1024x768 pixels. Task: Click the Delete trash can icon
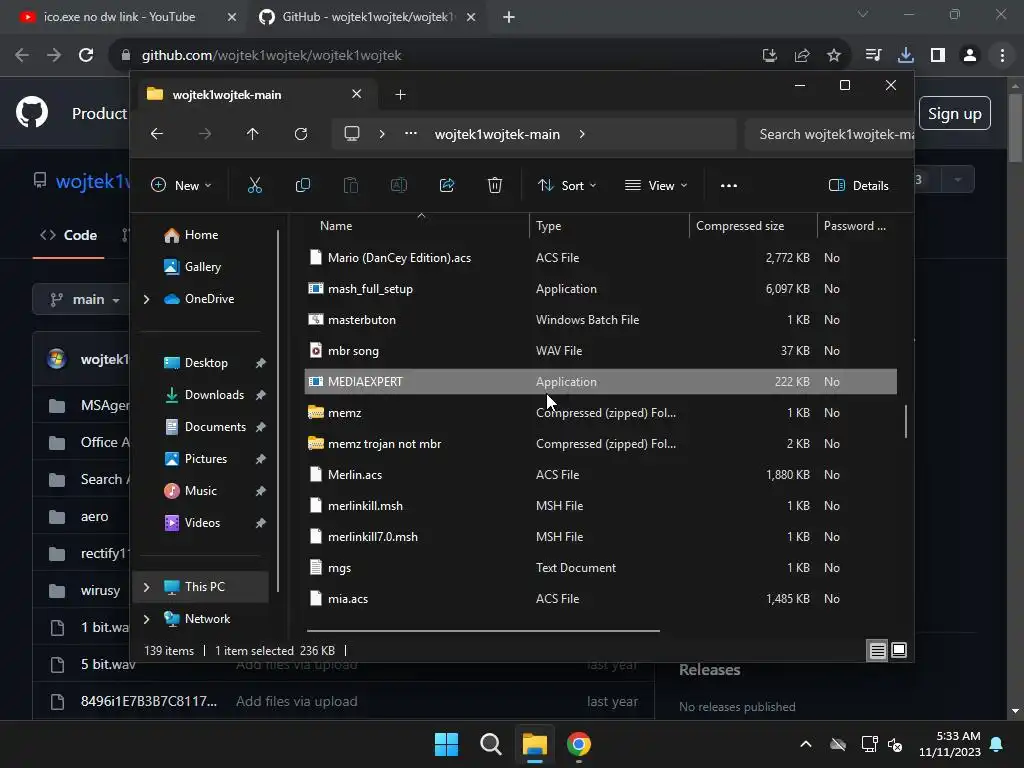pos(495,185)
